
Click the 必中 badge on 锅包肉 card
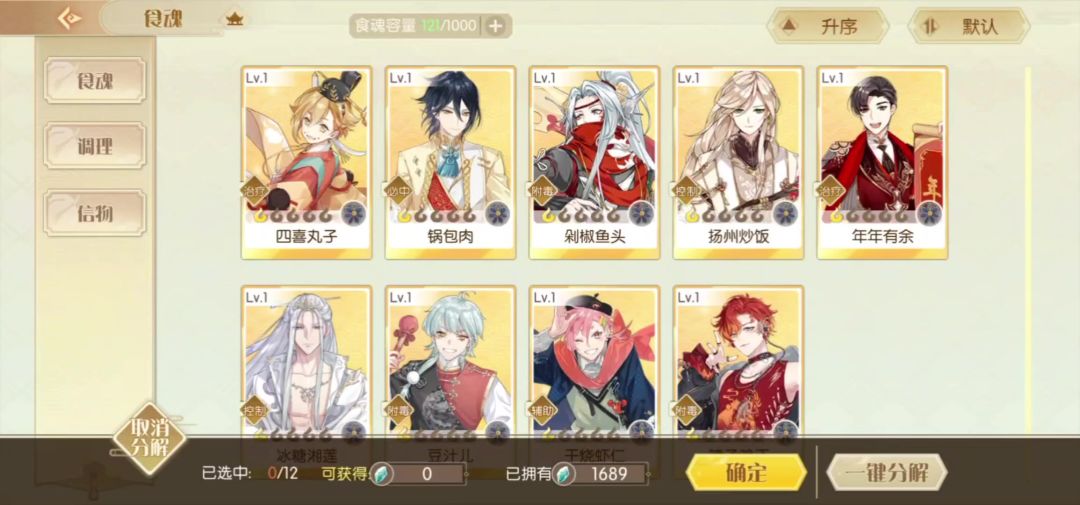pos(395,190)
